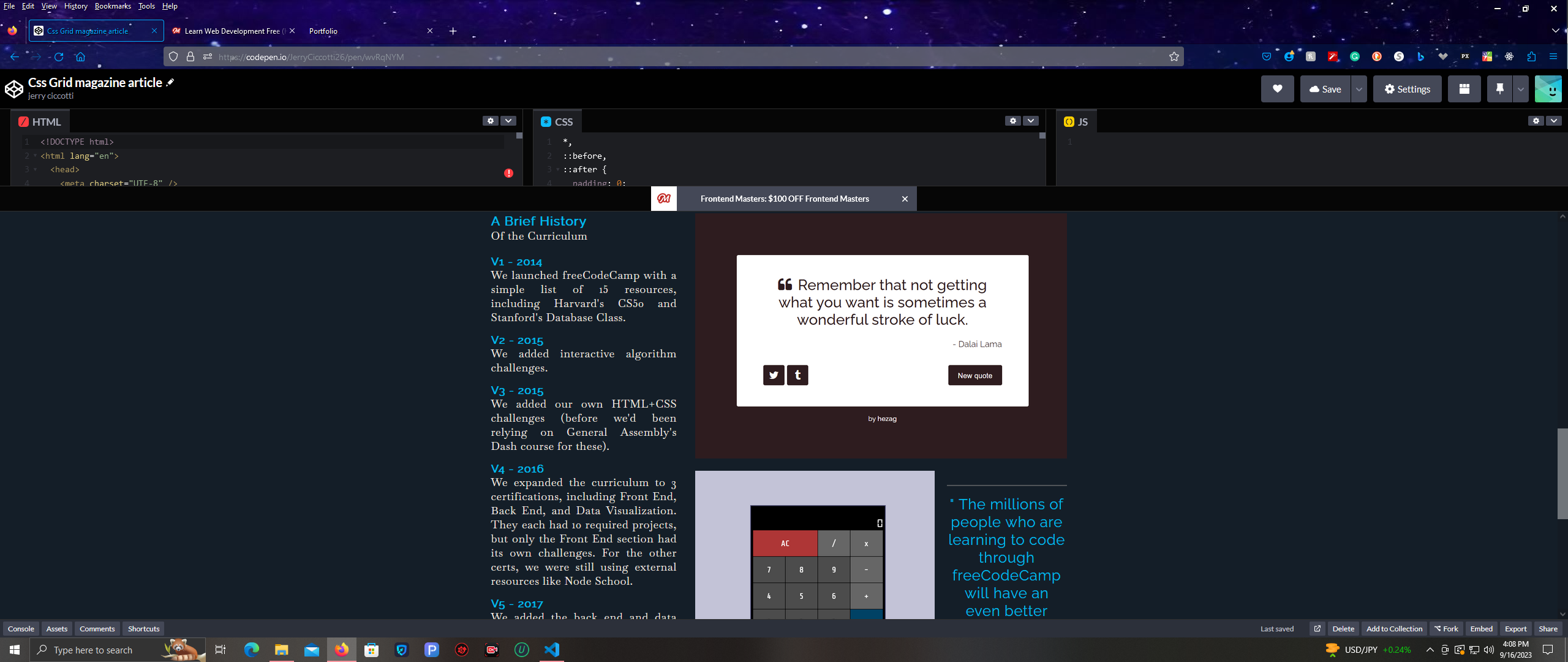Click the New quote button
This screenshot has width=1568, height=662.
click(x=974, y=375)
